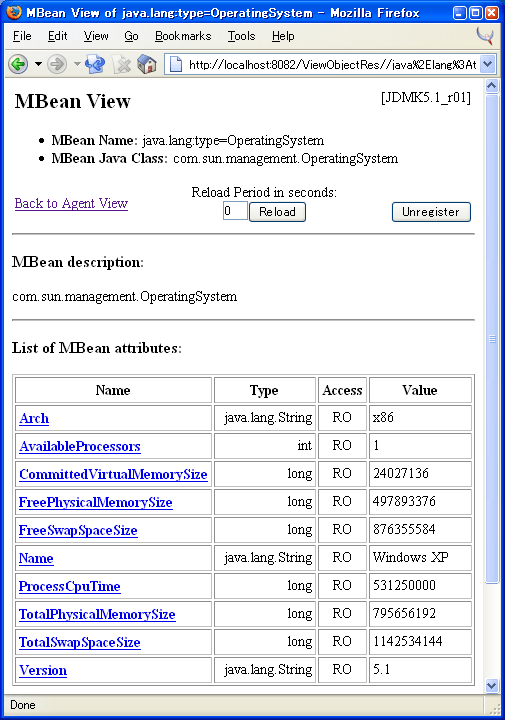
Task: Click the Home toolbar icon
Action: (147, 64)
